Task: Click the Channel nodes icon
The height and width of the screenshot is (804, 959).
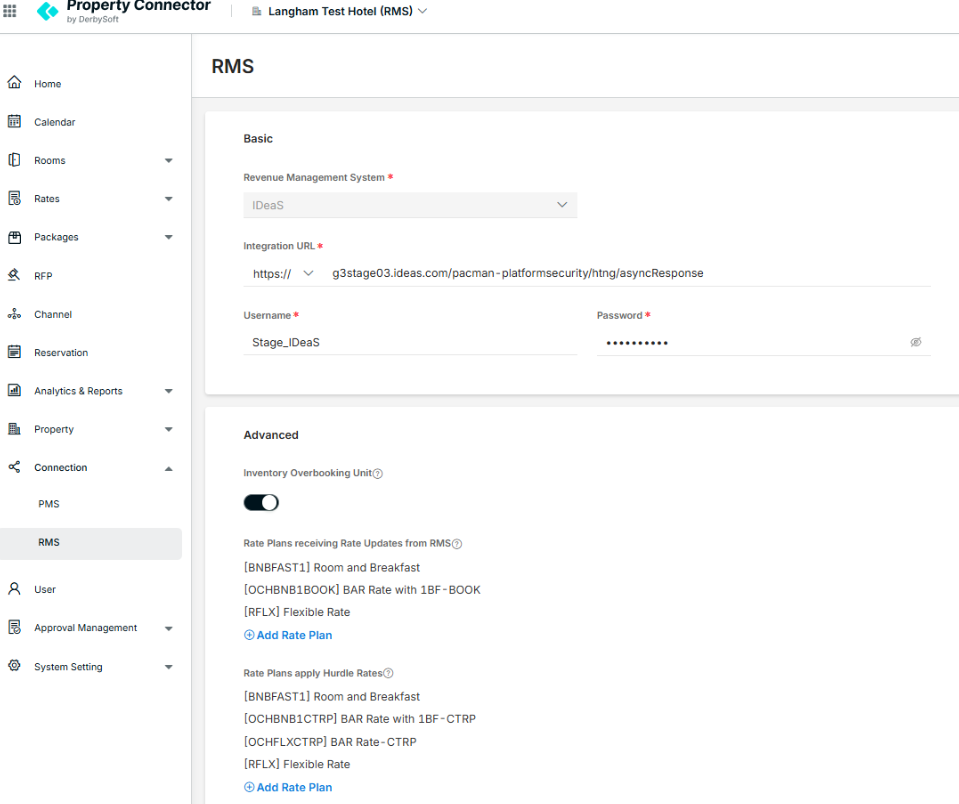Action: [14, 314]
